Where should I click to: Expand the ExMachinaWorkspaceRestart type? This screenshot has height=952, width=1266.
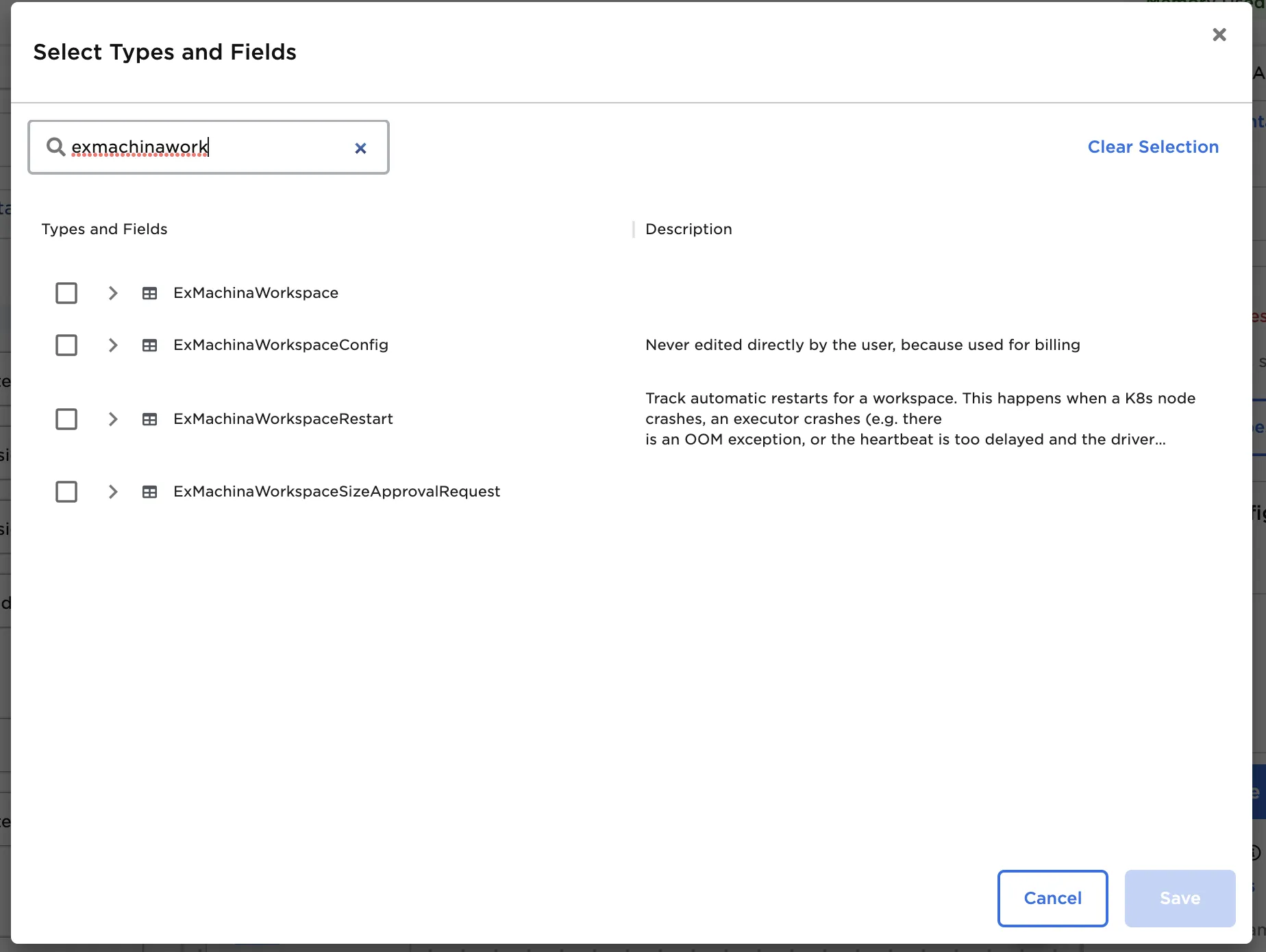coord(112,419)
